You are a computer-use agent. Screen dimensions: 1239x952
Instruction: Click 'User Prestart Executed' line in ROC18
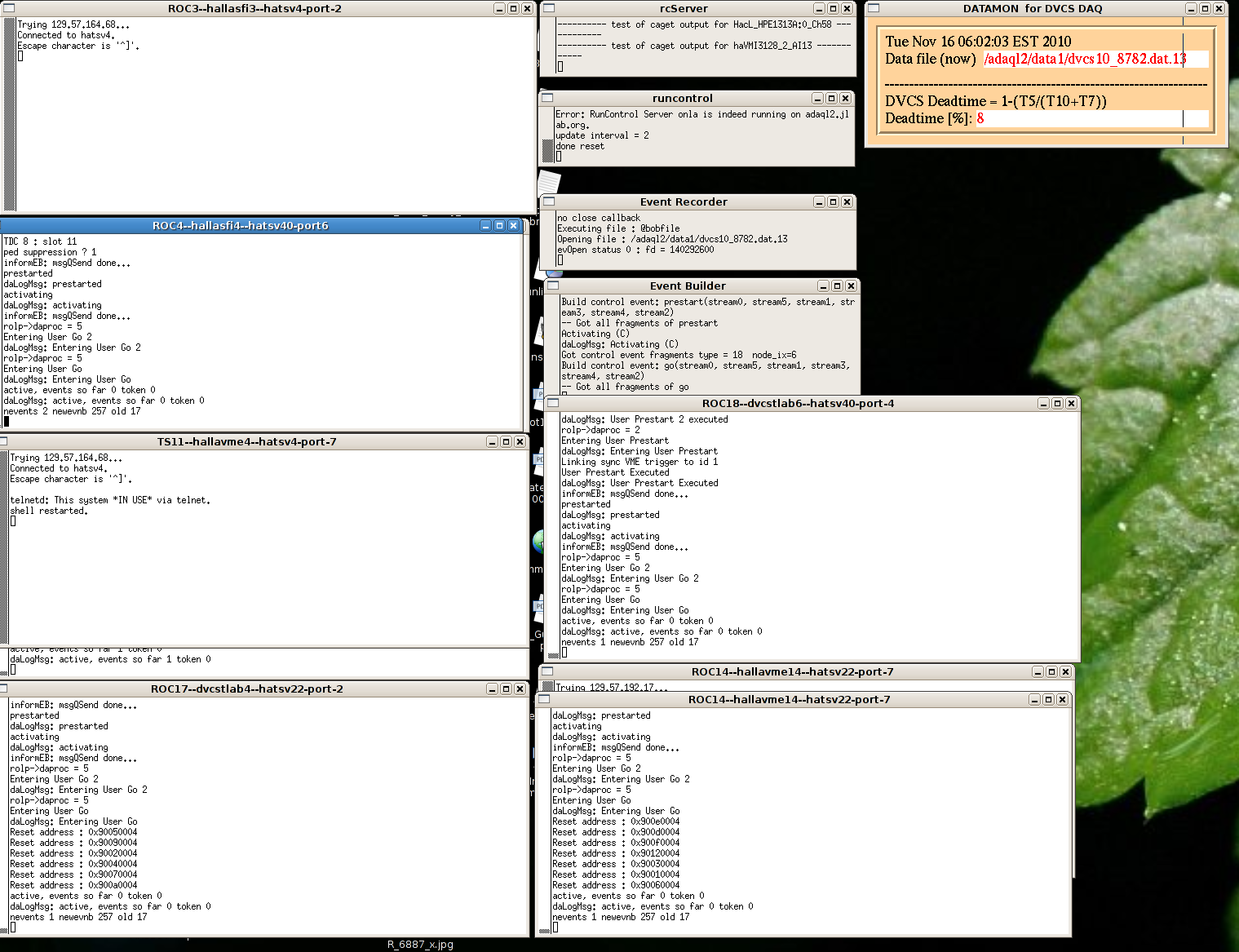[615, 472]
